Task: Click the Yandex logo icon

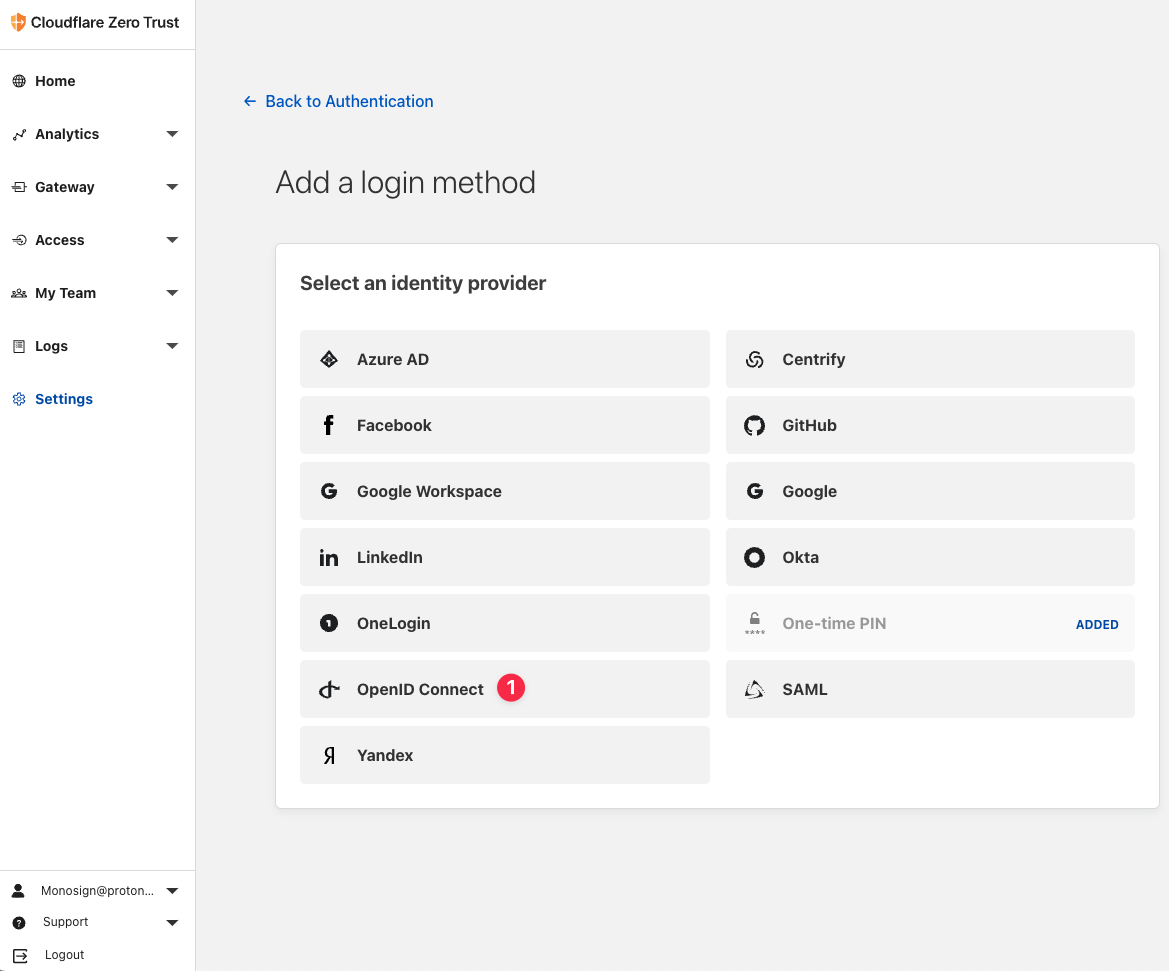Action: pos(329,755)
